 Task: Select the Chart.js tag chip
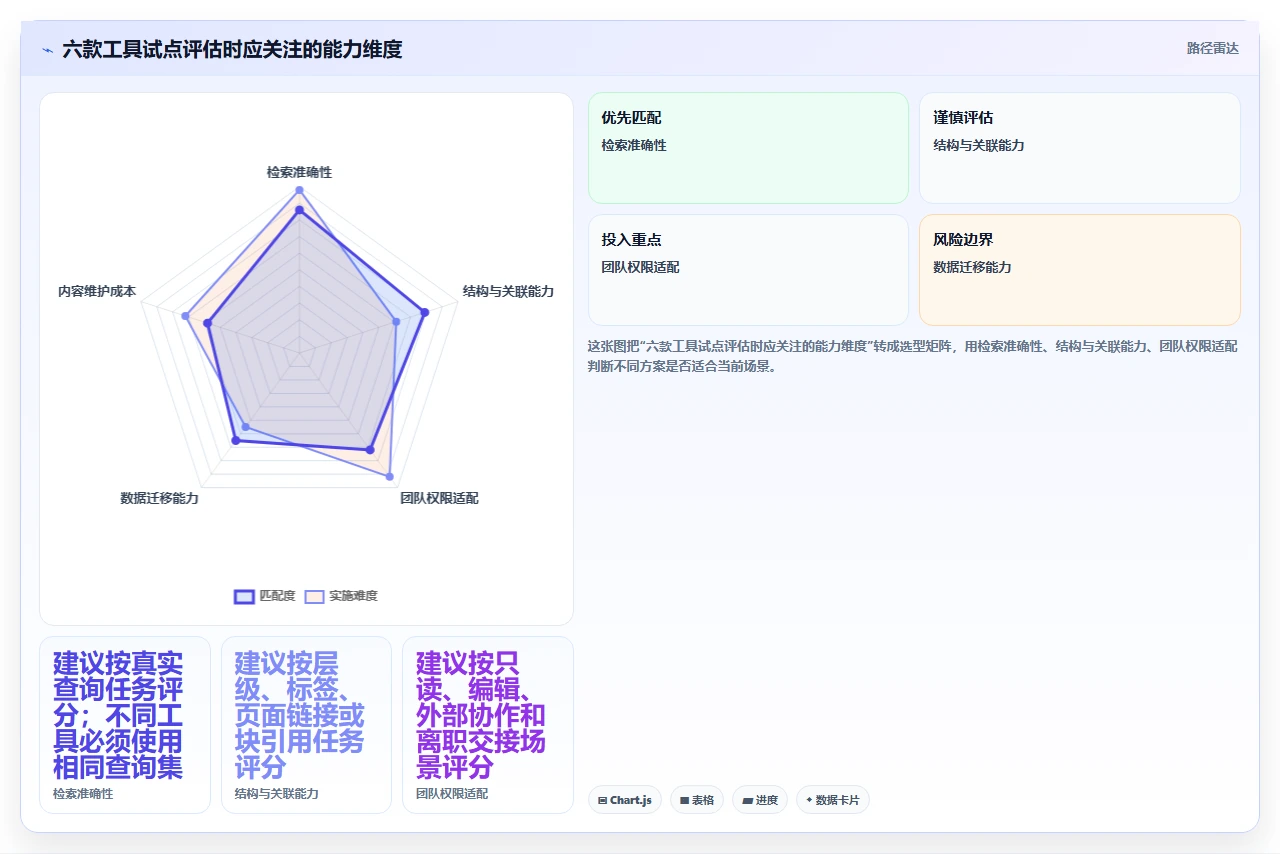click(x=625, y=800)
